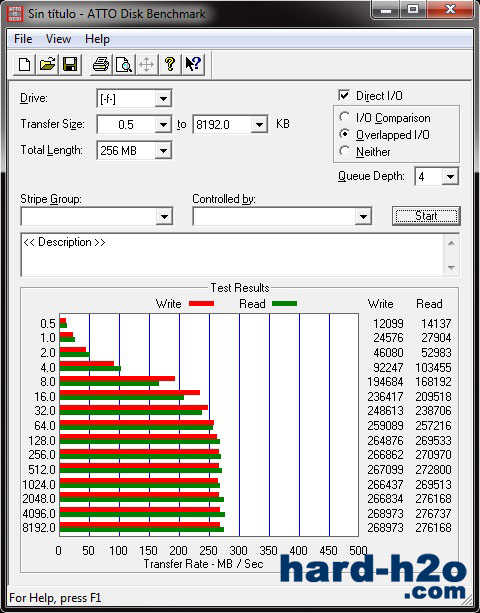Expand the Drive dropdown list

[x=163, y=99]
